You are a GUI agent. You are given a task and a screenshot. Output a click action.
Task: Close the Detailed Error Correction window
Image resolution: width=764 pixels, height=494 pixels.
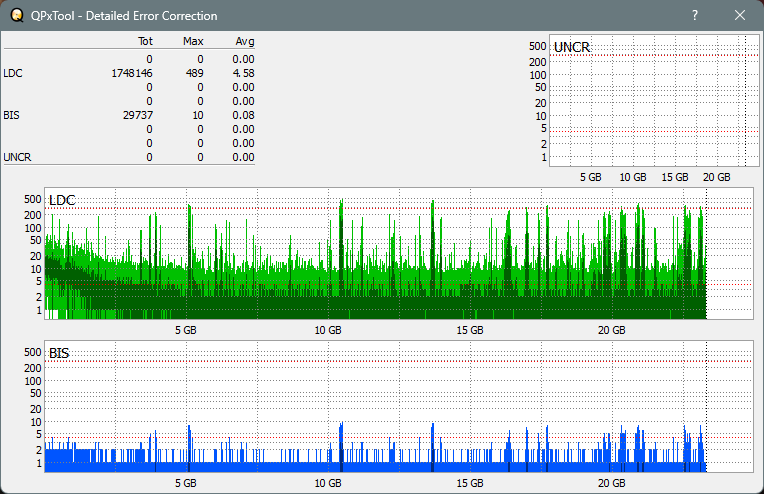740,16
